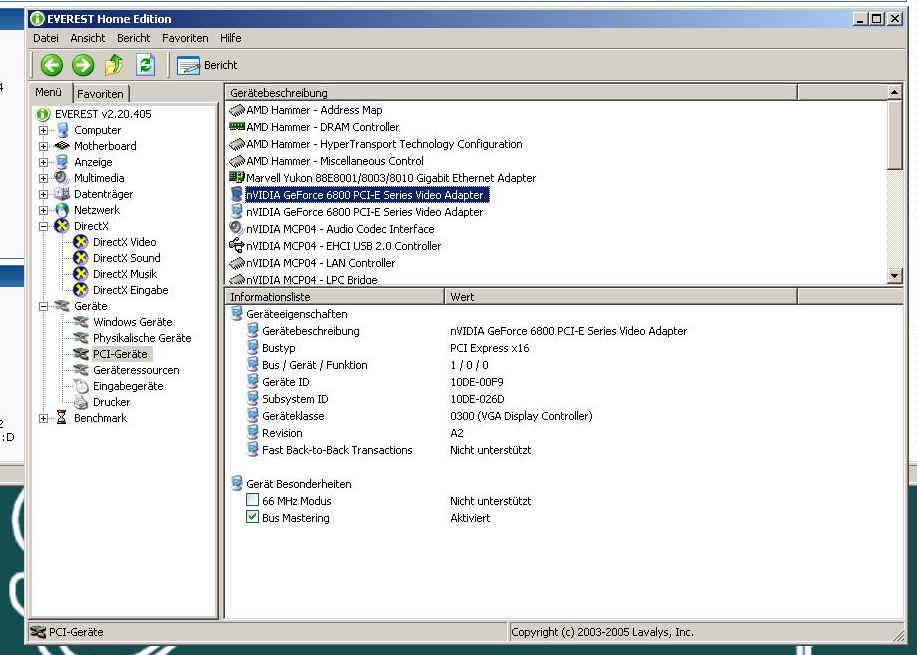Switch to the Menü tab
The height and width of the screenshot is (655, 917).
49,92
